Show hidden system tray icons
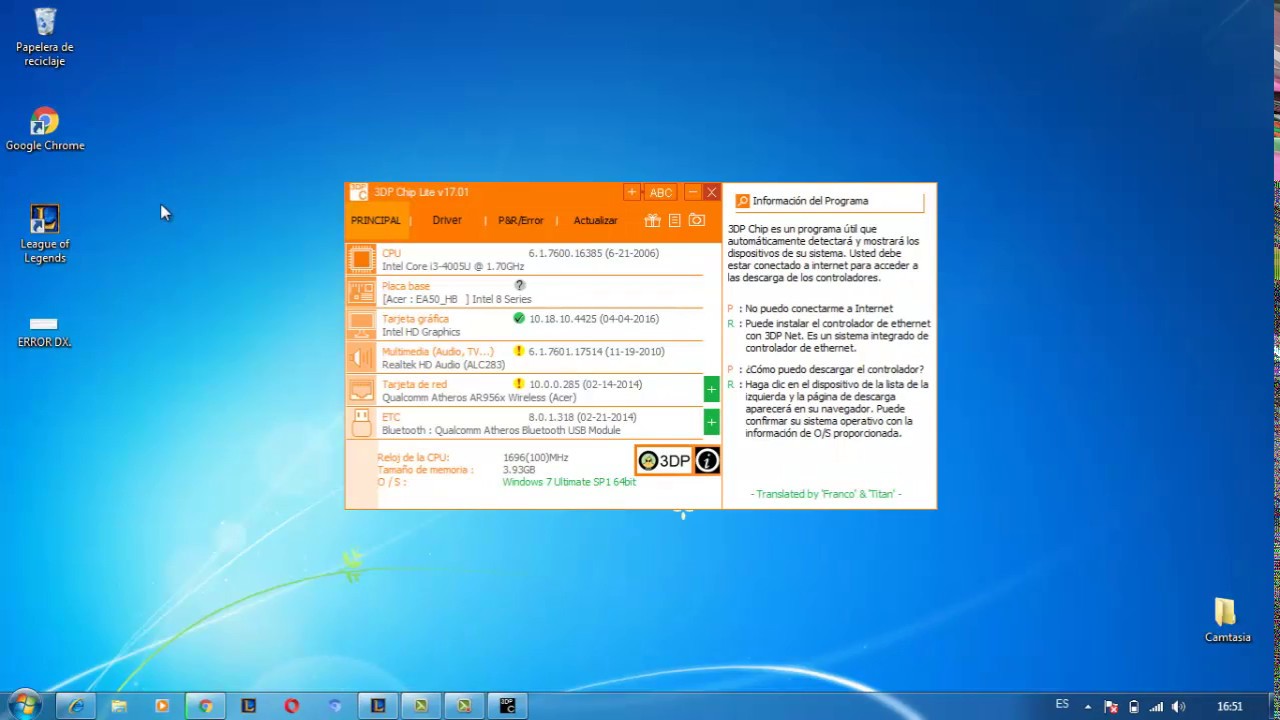This screenshot has width=1280, height=720. point(1088,706)
